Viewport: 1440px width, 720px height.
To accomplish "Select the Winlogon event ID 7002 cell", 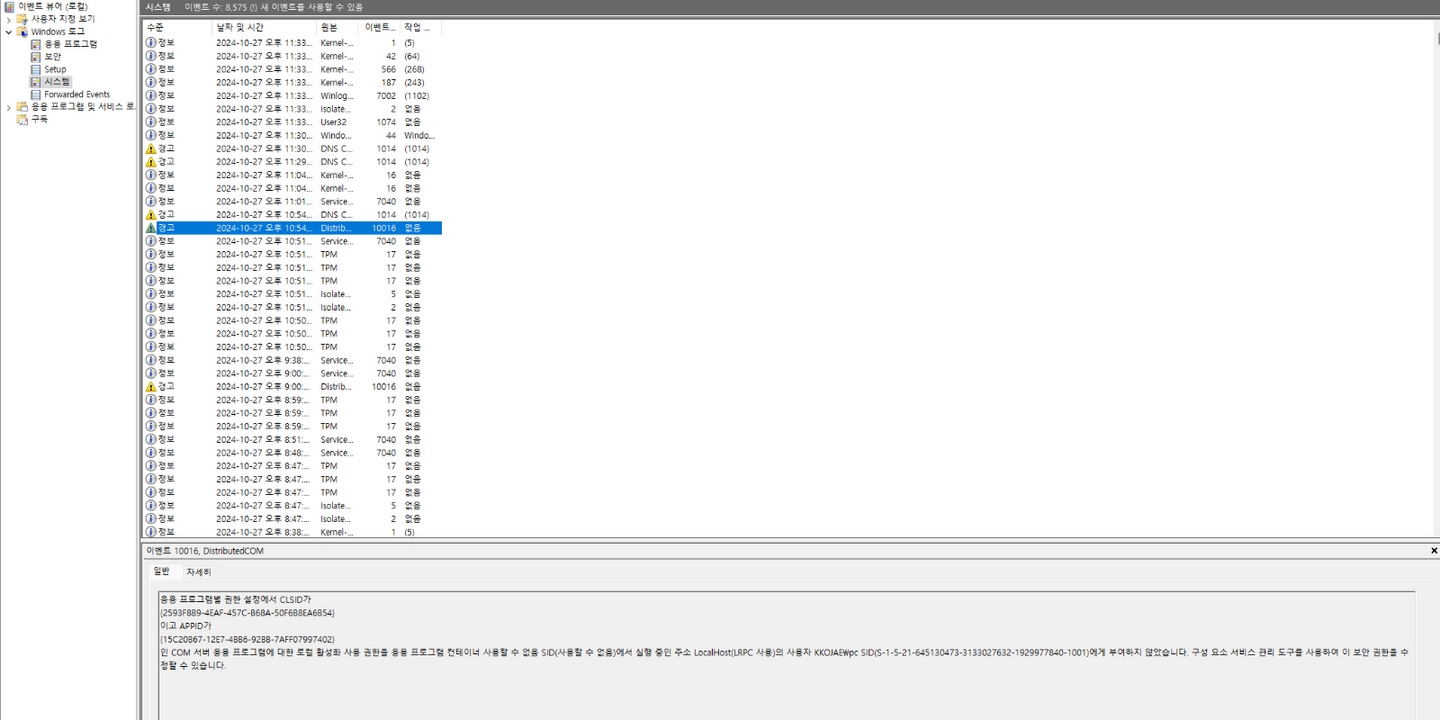I will coord(386,95).
